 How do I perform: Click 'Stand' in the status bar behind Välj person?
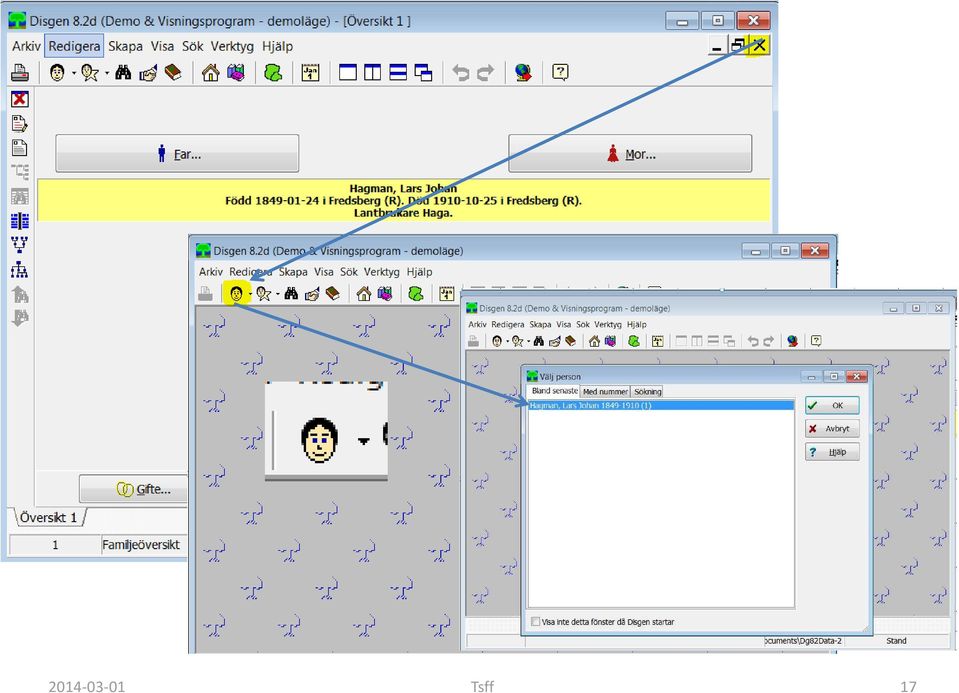coord(896,641)
